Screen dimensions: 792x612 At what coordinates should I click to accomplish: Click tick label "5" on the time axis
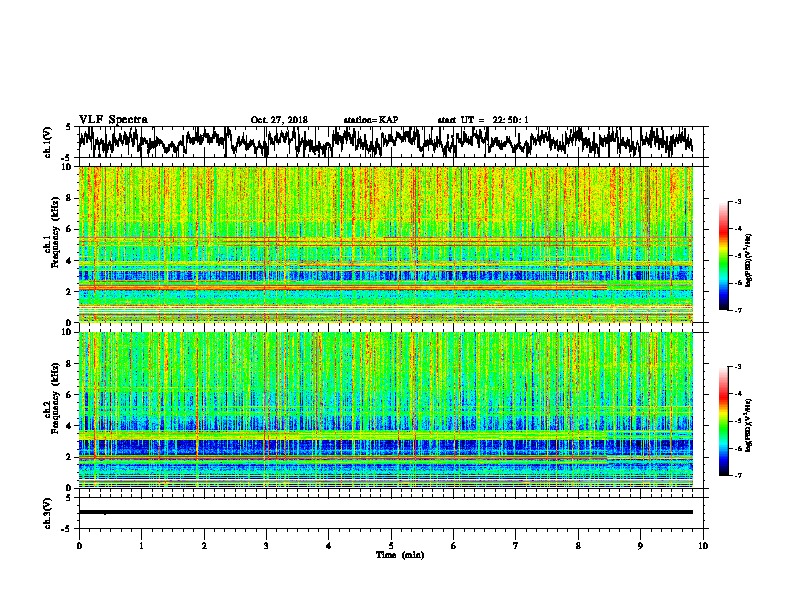[391, 545]
